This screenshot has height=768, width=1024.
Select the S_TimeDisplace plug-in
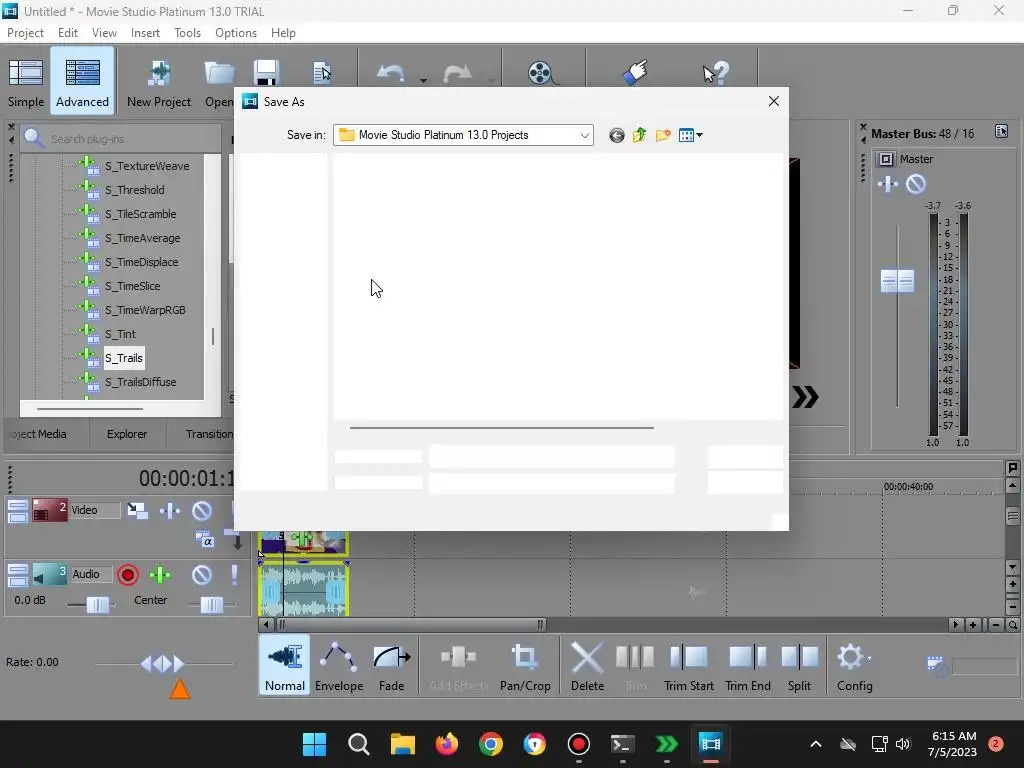142,262
